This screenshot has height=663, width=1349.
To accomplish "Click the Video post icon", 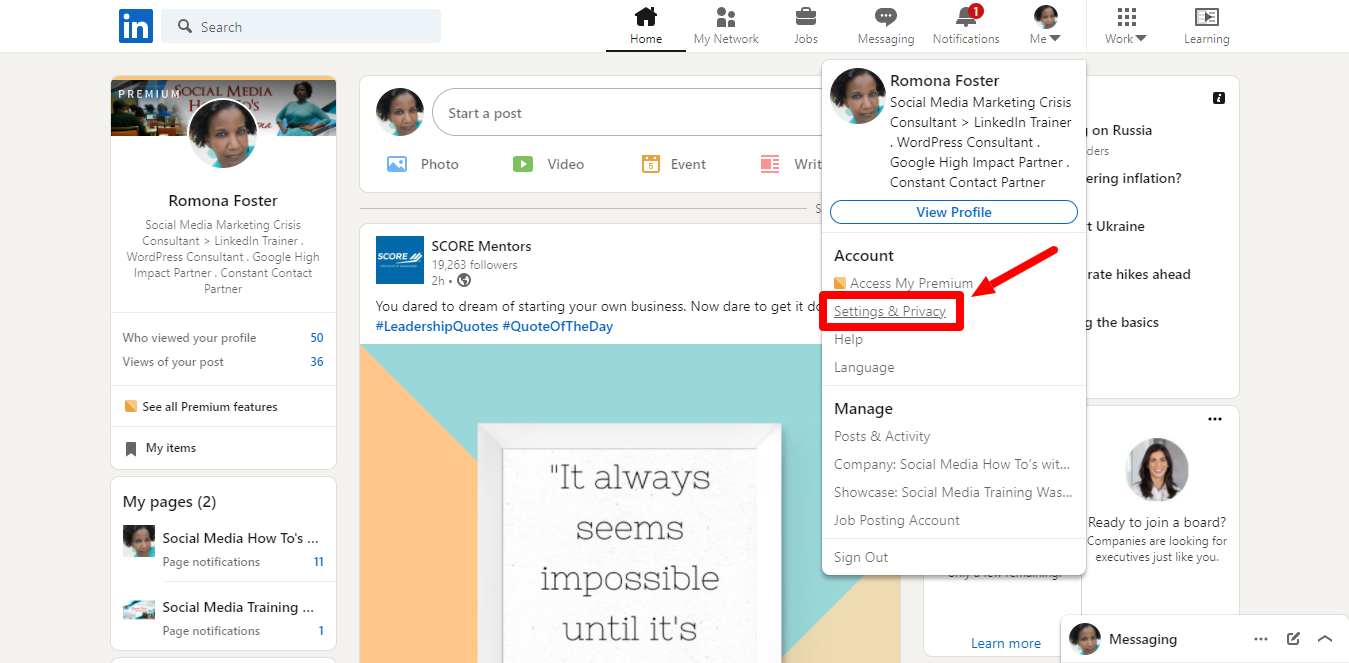I will pos(523,164).
